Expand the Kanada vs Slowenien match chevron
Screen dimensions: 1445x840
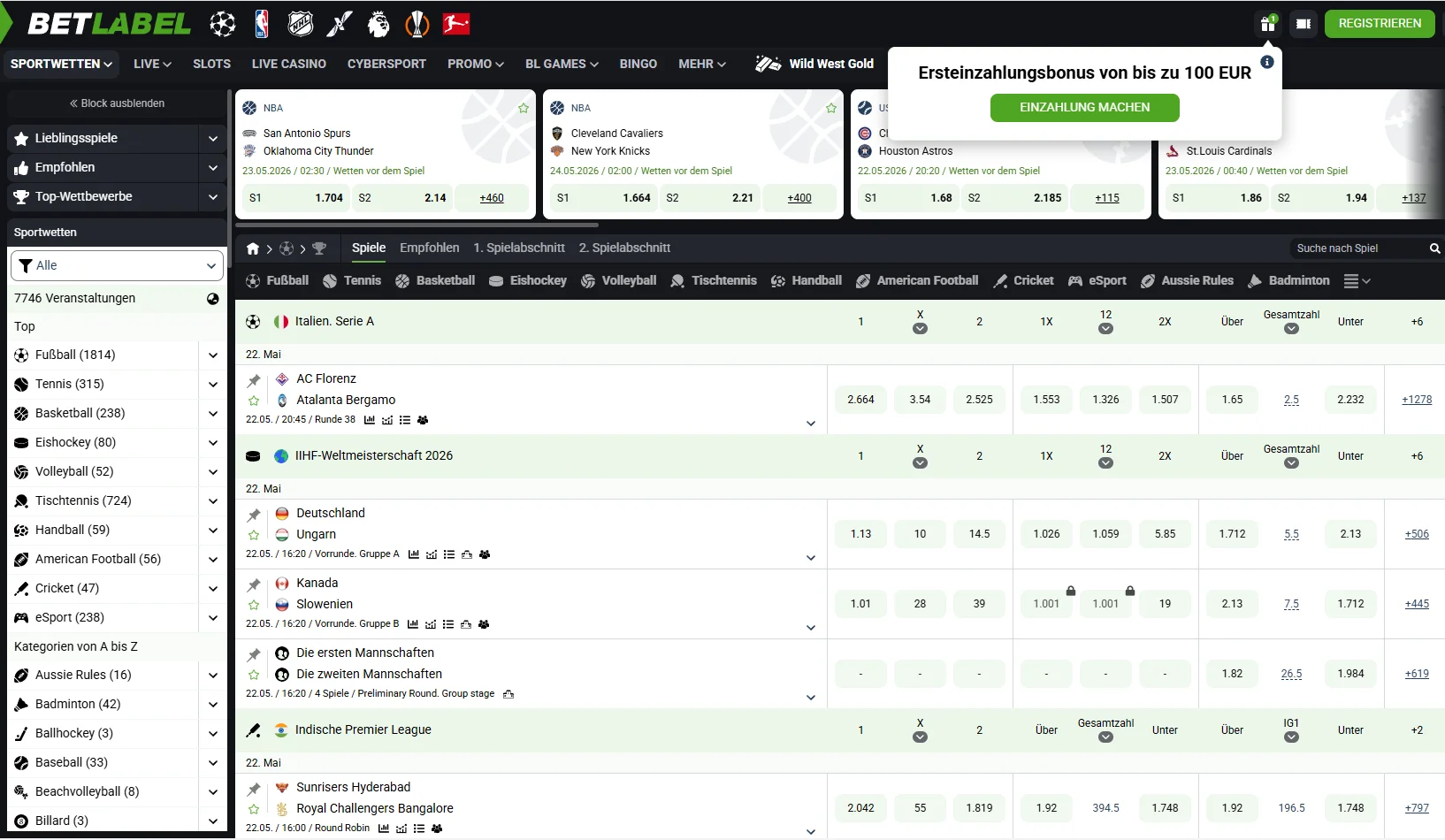811,628
